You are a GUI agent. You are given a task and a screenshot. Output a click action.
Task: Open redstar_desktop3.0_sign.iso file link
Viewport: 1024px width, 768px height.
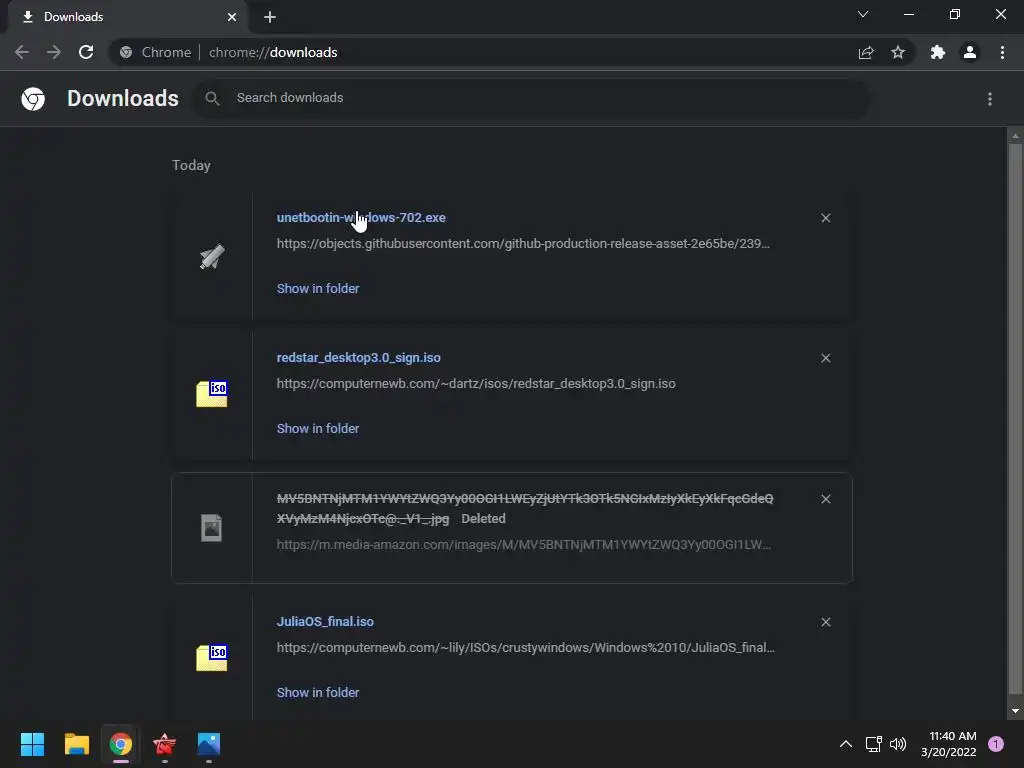(x=359, y=358)
